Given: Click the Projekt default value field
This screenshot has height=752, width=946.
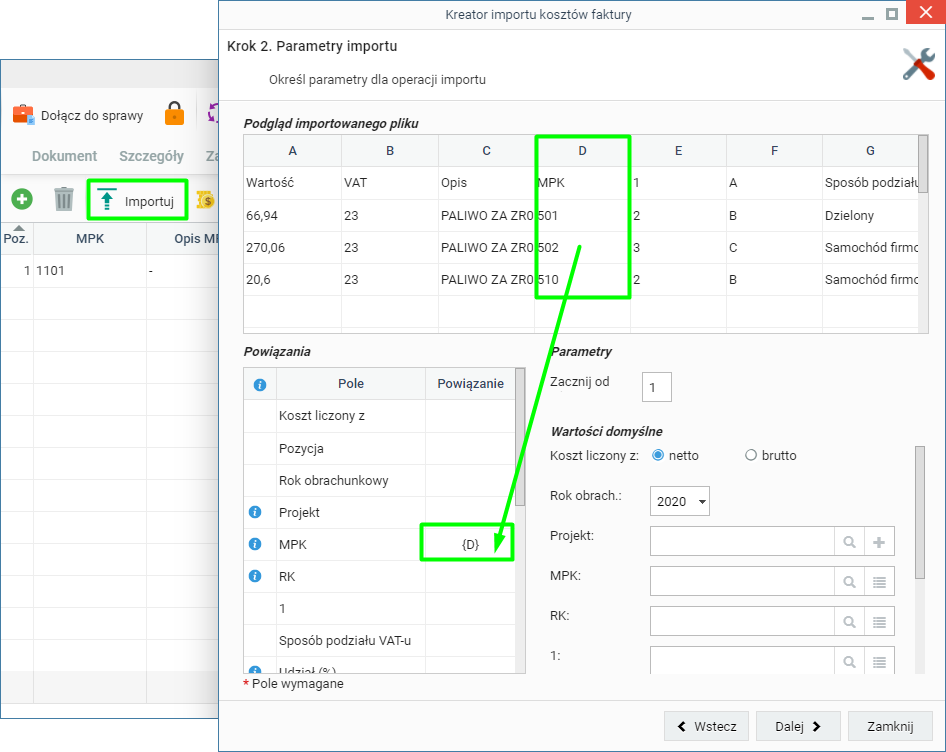Looking at the screenshot, I should (x=742, y=541).
